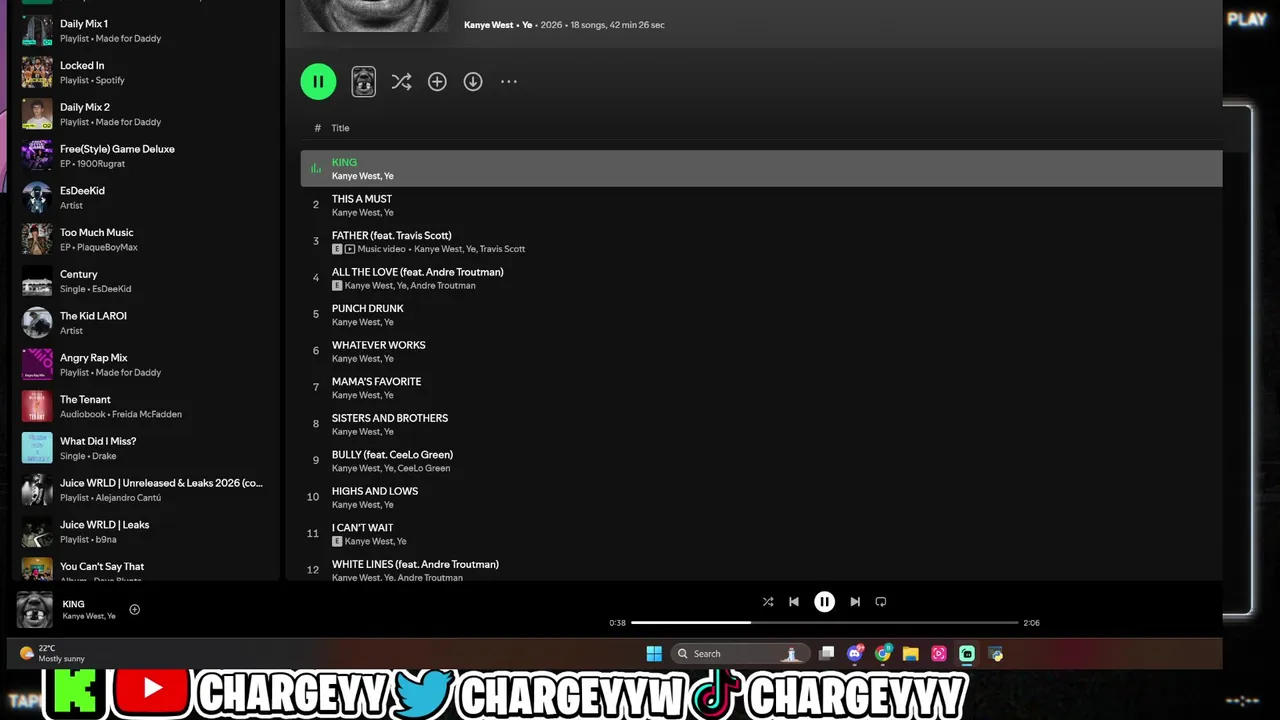Viewport: 1280px width, 720px height.
Task: Open Andre Troutman link under ALL THE LOVE
Action: coord(443,286)
